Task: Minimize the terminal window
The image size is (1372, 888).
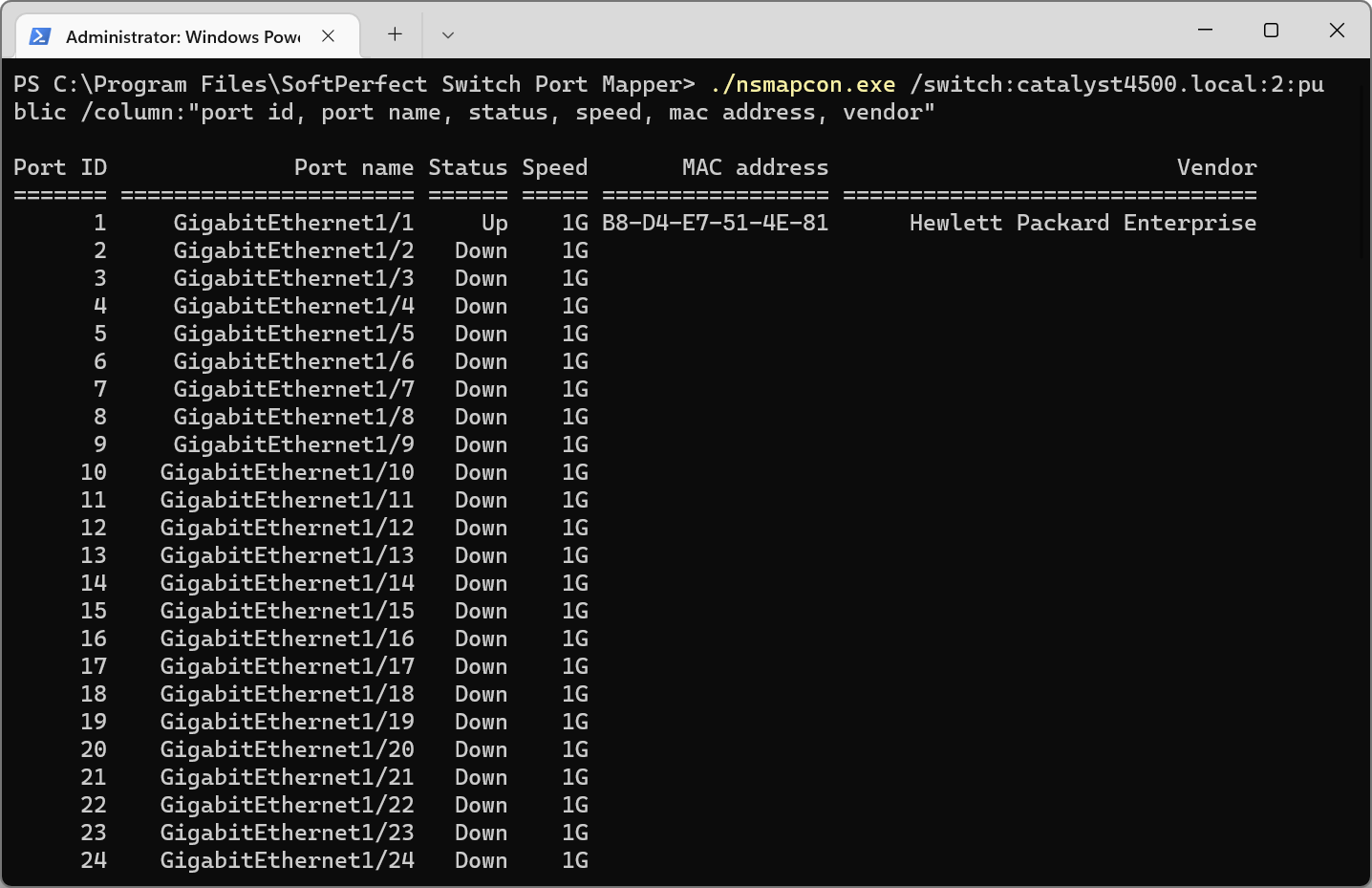Action: (1204, 30)
